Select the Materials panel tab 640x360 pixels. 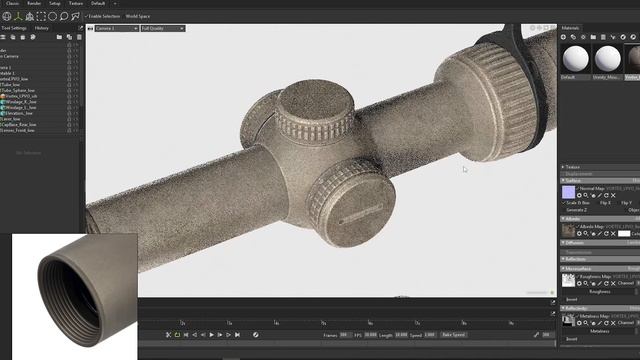pos(570,28)
